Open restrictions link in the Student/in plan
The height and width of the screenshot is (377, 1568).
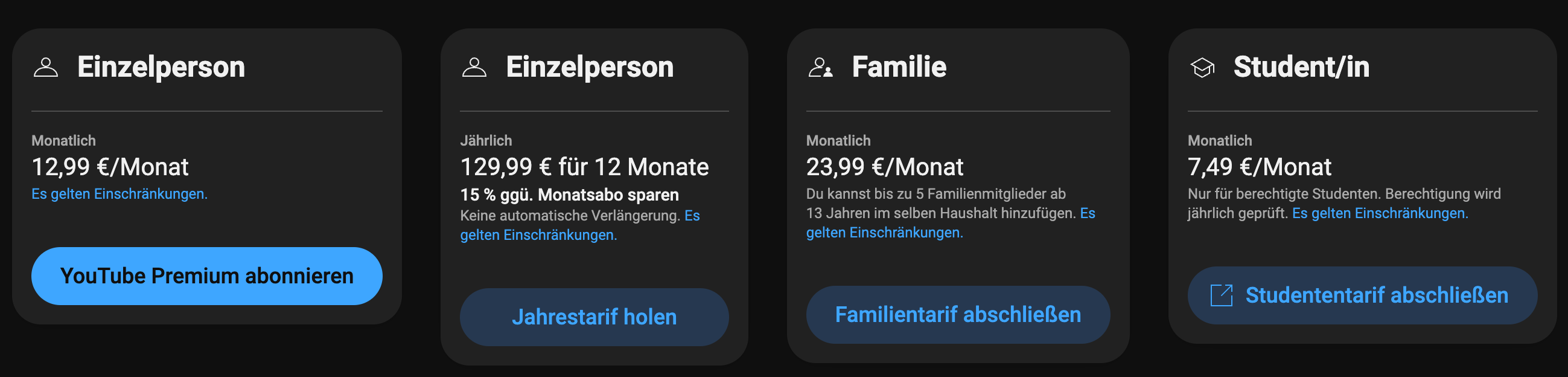click(1380, 213)
